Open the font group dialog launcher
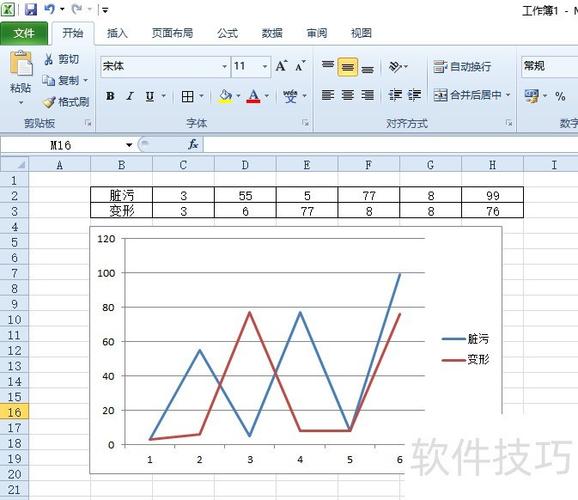Screen dimensions: 578x500 point(305,123)
